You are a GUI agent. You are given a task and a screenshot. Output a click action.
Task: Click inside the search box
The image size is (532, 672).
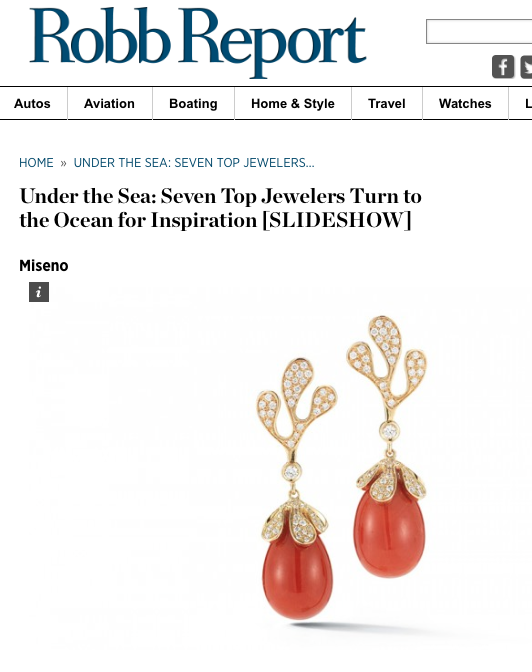click(x=479, y=31)
